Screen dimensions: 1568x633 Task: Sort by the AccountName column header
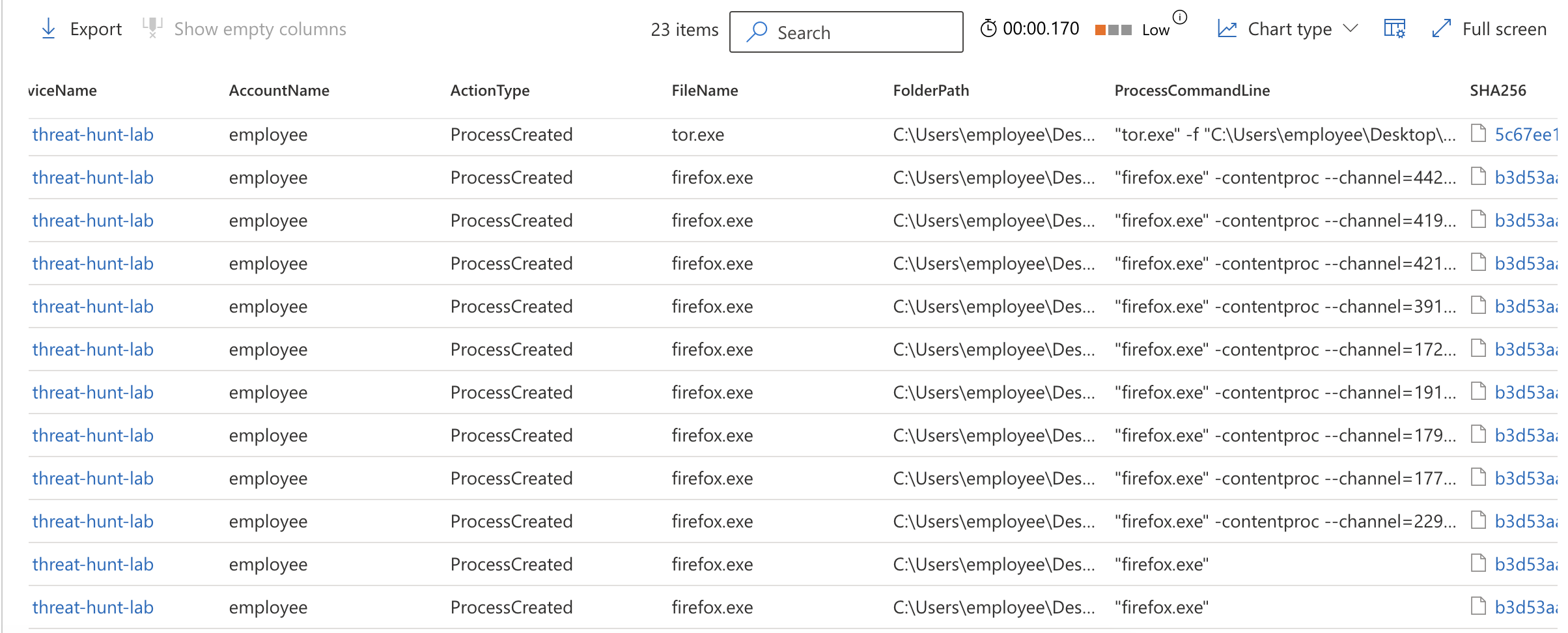pyautogui.click(x=279, y=91)
